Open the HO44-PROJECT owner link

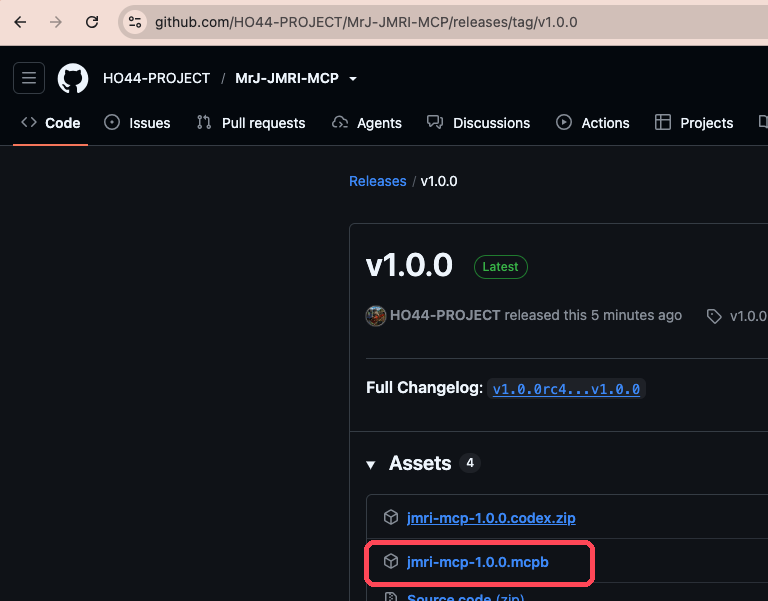156,78
